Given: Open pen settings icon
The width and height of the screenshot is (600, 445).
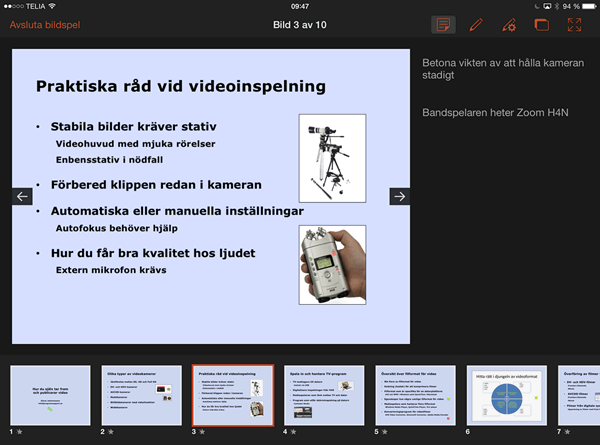Looking at the screenshot, I should (509, 25).
